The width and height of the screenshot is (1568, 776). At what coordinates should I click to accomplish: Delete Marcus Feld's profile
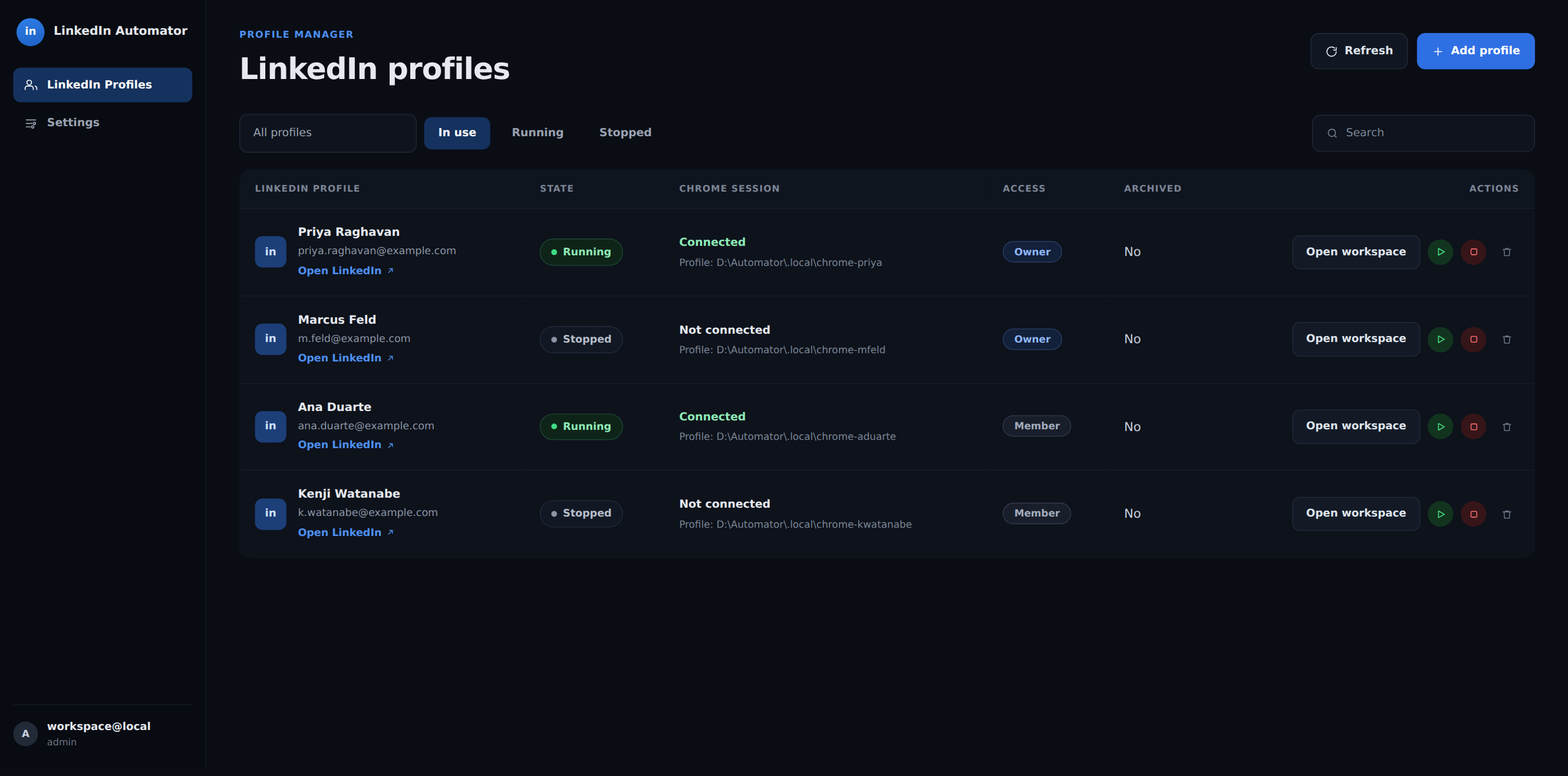(x=1507, y=339)
